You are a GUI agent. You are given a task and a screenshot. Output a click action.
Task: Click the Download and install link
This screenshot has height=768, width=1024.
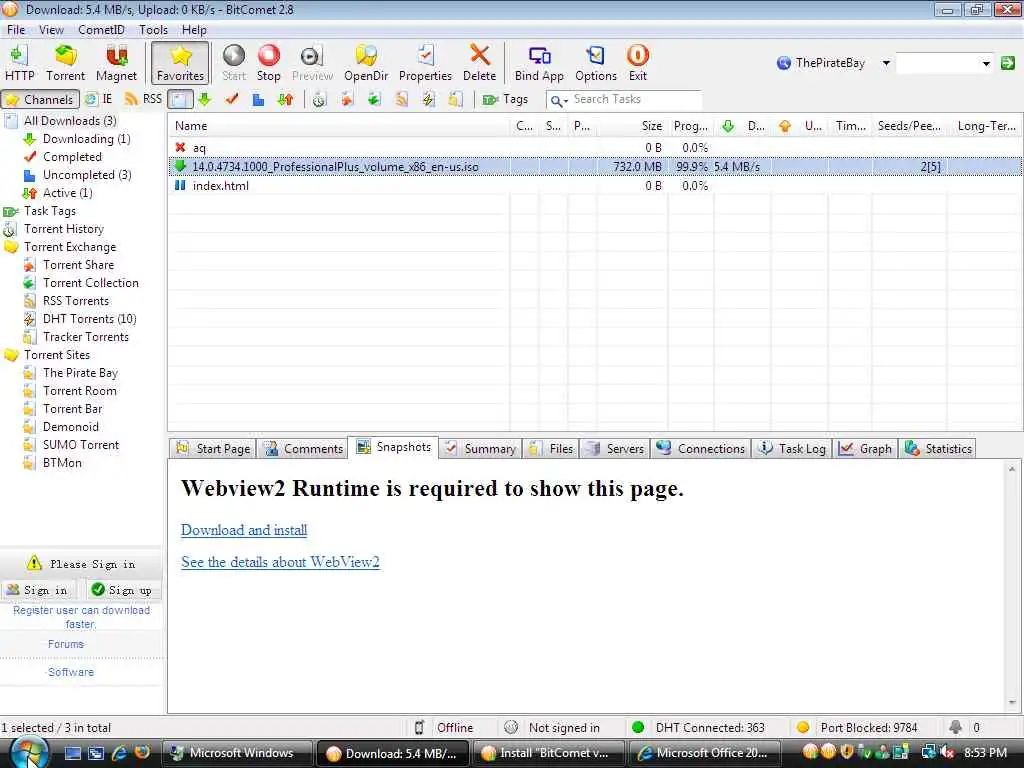point(244,530)
